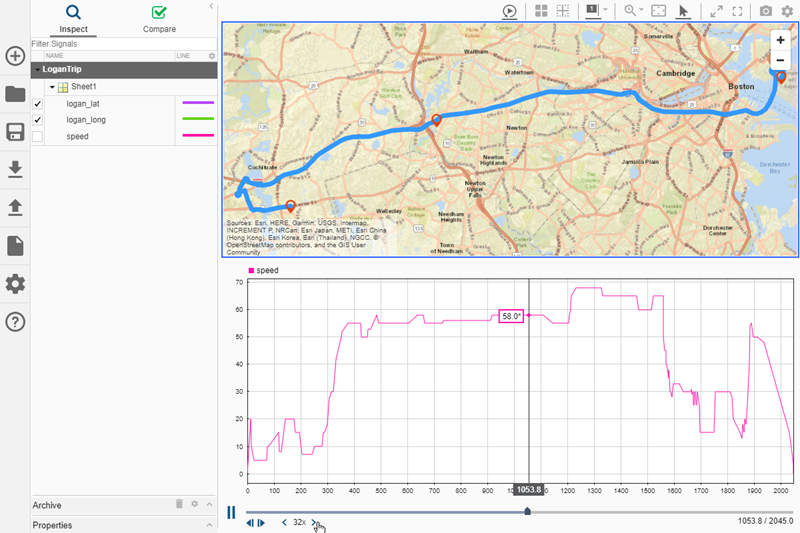This screenshot has width=800, height=533.
Task: Switch to the Compare tab
Action: (159, 19)
